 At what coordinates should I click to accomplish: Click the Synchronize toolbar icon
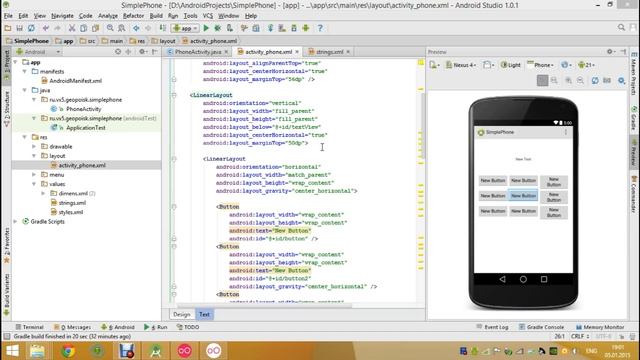point(31,28)
